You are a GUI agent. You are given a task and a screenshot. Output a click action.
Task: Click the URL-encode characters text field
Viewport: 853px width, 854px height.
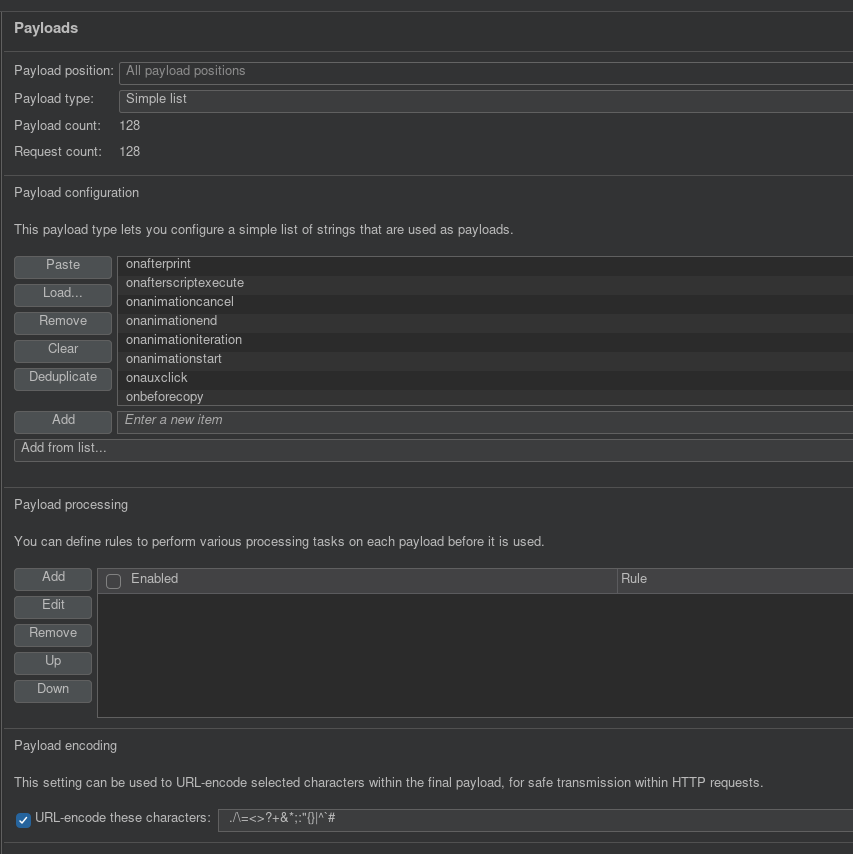tap(534, 820)
